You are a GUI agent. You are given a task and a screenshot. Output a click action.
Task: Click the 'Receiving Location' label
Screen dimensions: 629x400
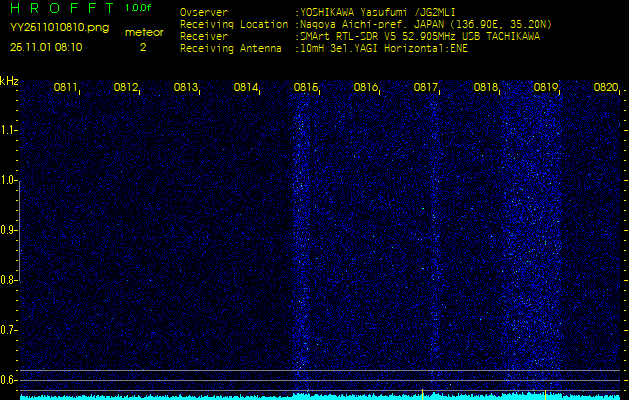[x=234, y=24]
